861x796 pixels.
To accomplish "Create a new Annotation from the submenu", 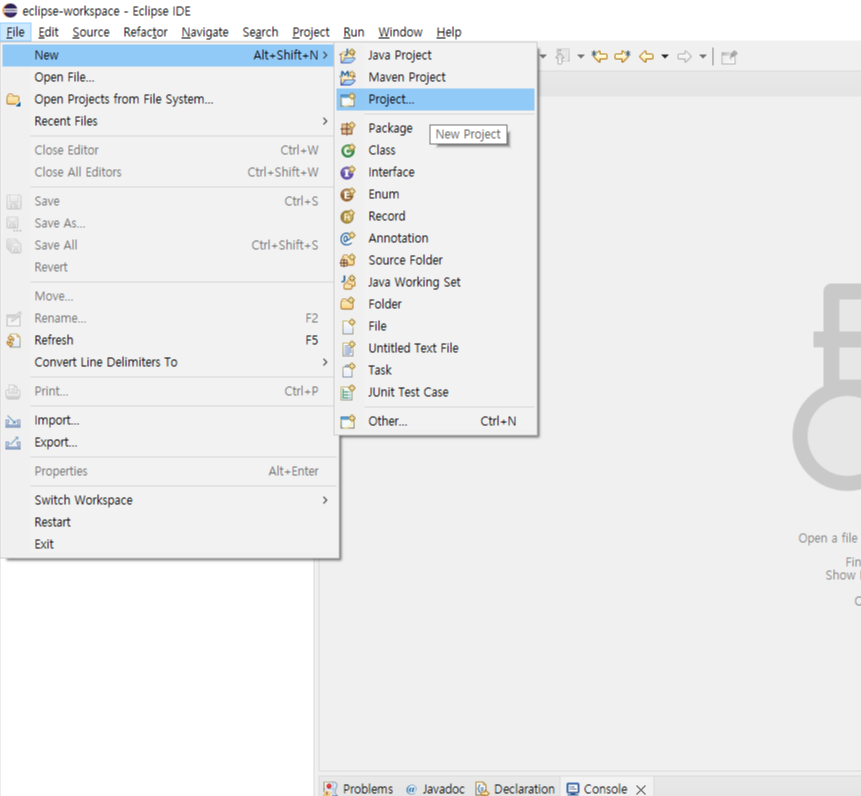I will (435, 238).
